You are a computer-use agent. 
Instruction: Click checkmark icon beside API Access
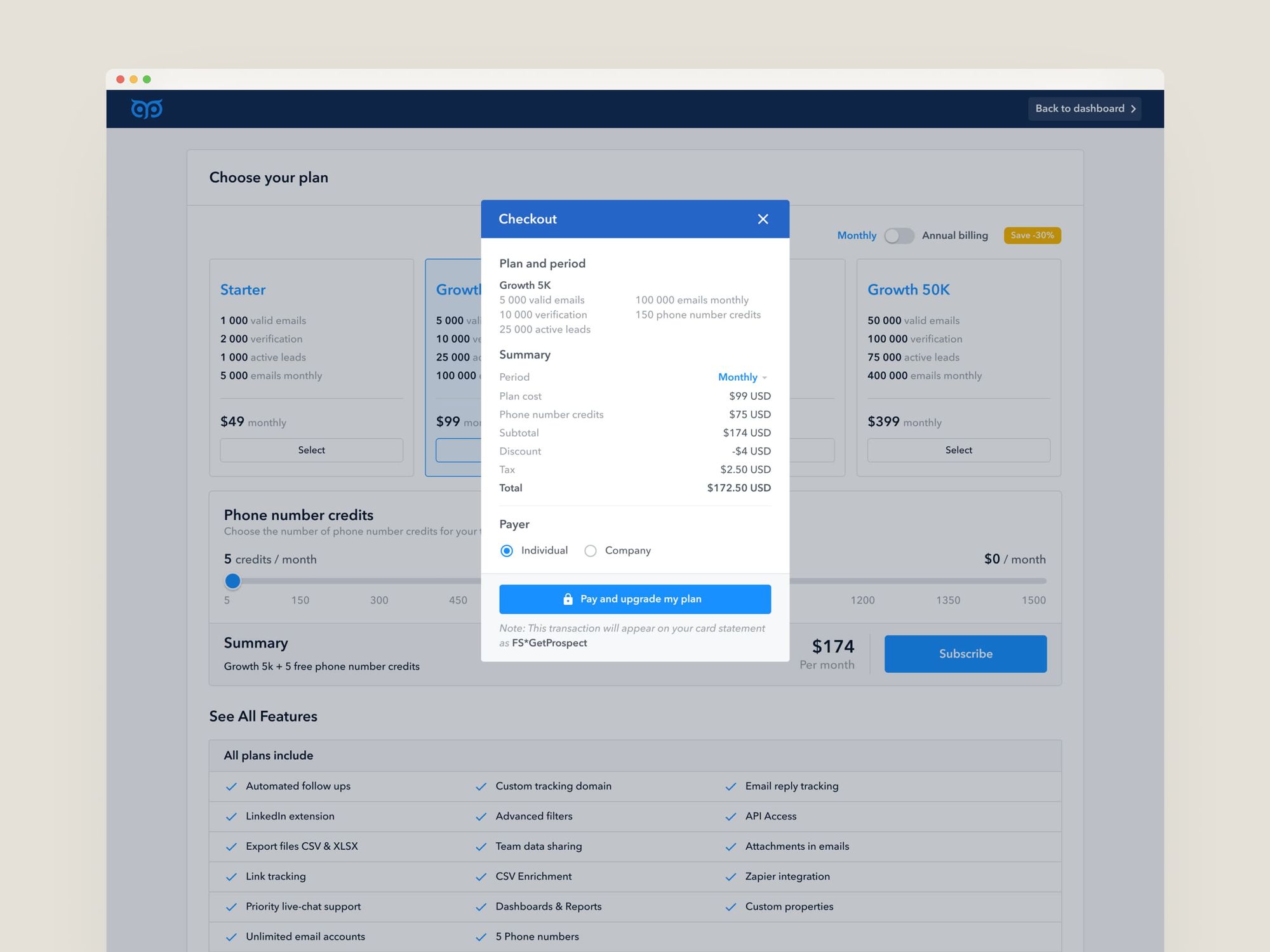pos(731,817)
